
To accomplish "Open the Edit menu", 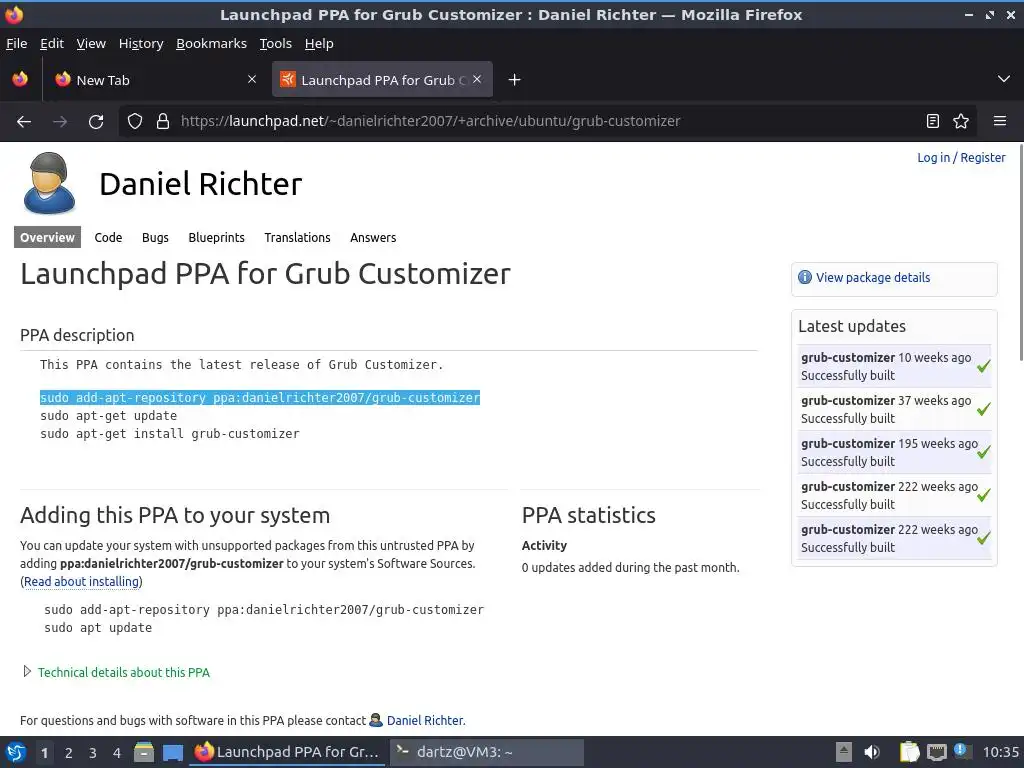I will (x=52, y=43).
